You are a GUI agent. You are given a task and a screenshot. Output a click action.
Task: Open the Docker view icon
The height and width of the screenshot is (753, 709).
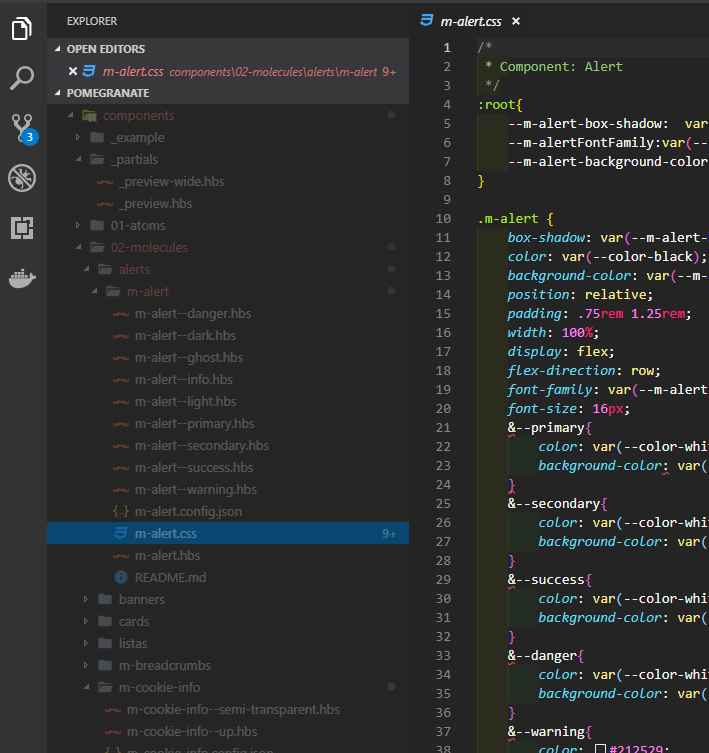22,278
